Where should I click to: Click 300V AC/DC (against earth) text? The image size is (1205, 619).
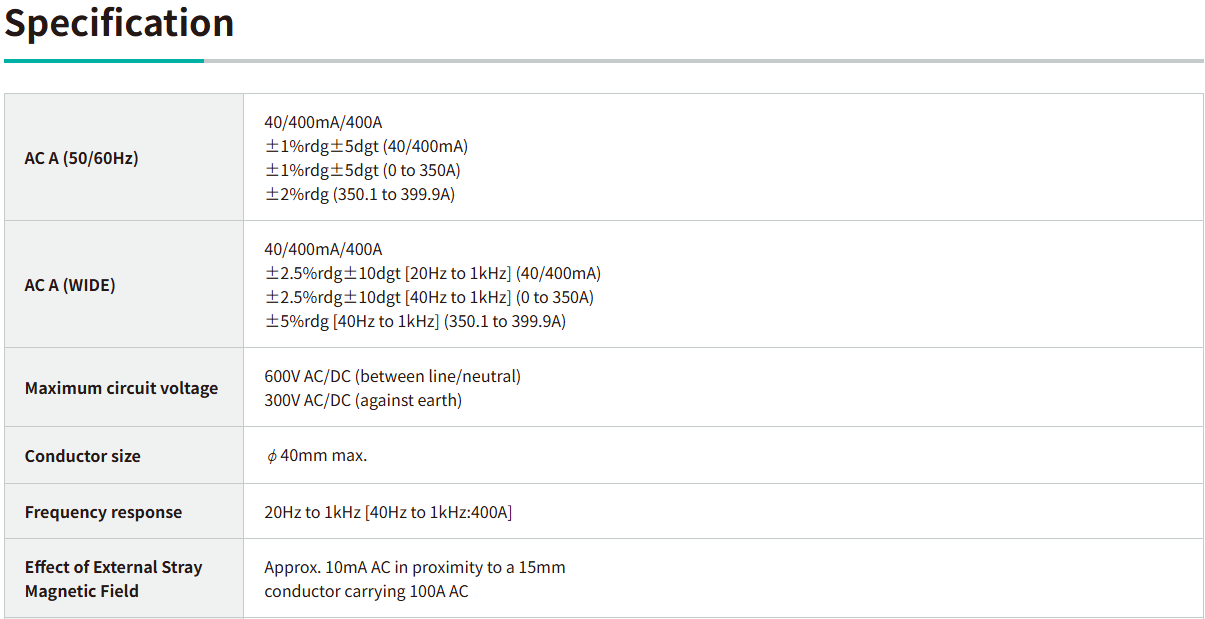coord(363,400)
